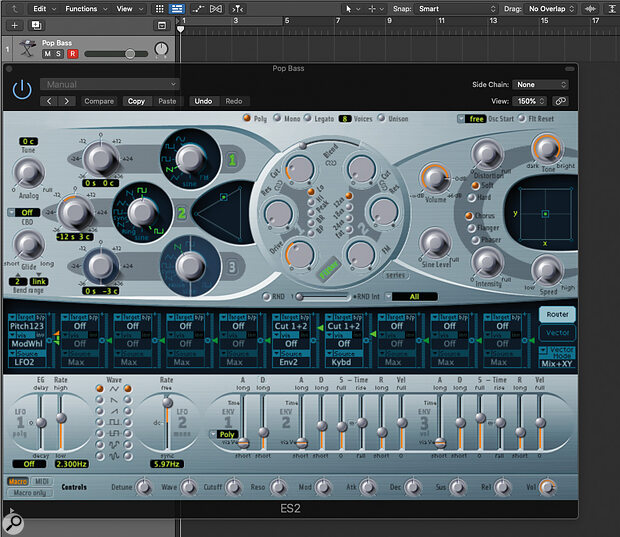Solo the Pop Bass track
The width and height of the screenshot is (620, 537).
(58, 54)
